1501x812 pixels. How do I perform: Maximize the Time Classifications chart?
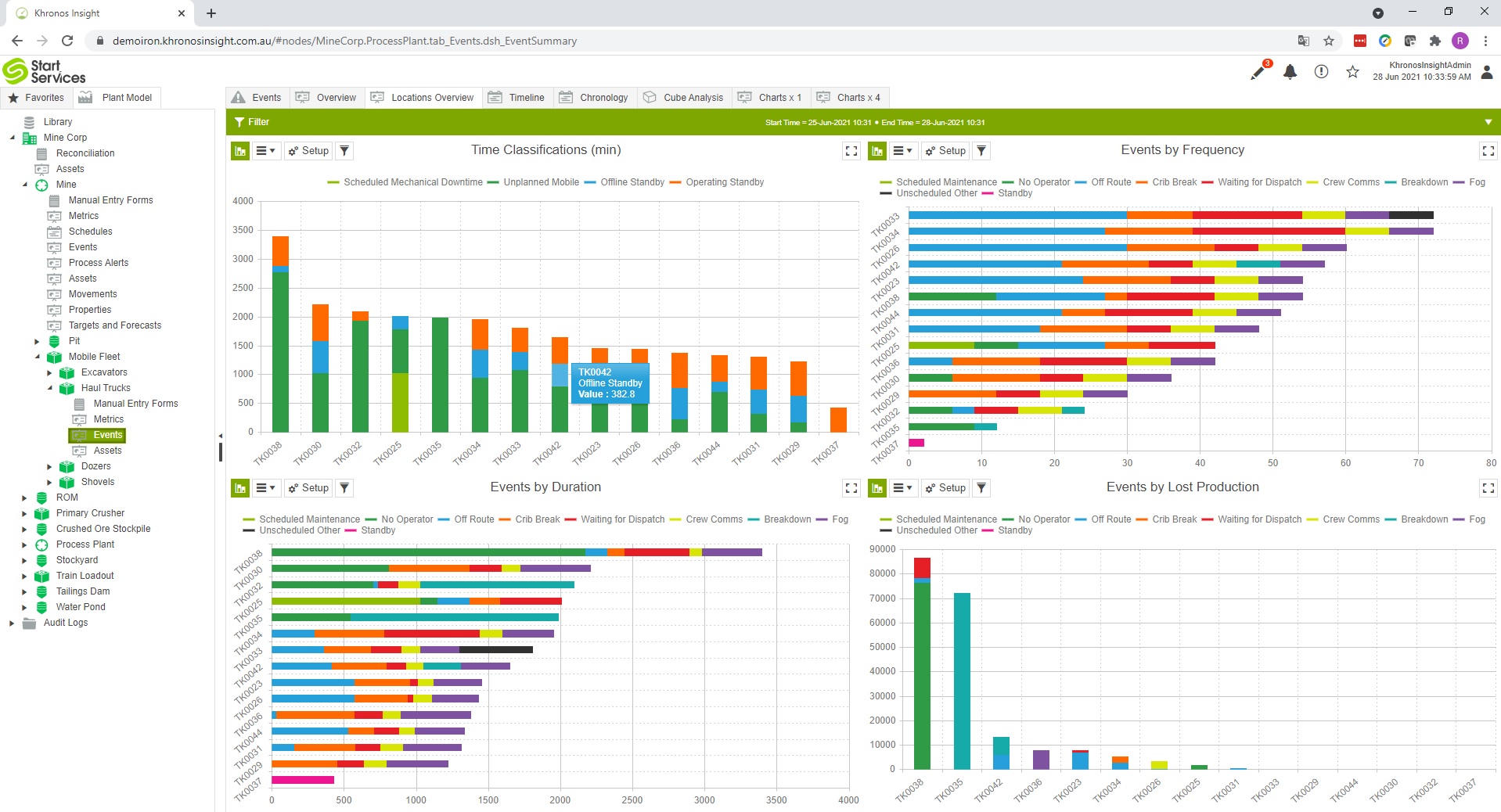point(851,151)
